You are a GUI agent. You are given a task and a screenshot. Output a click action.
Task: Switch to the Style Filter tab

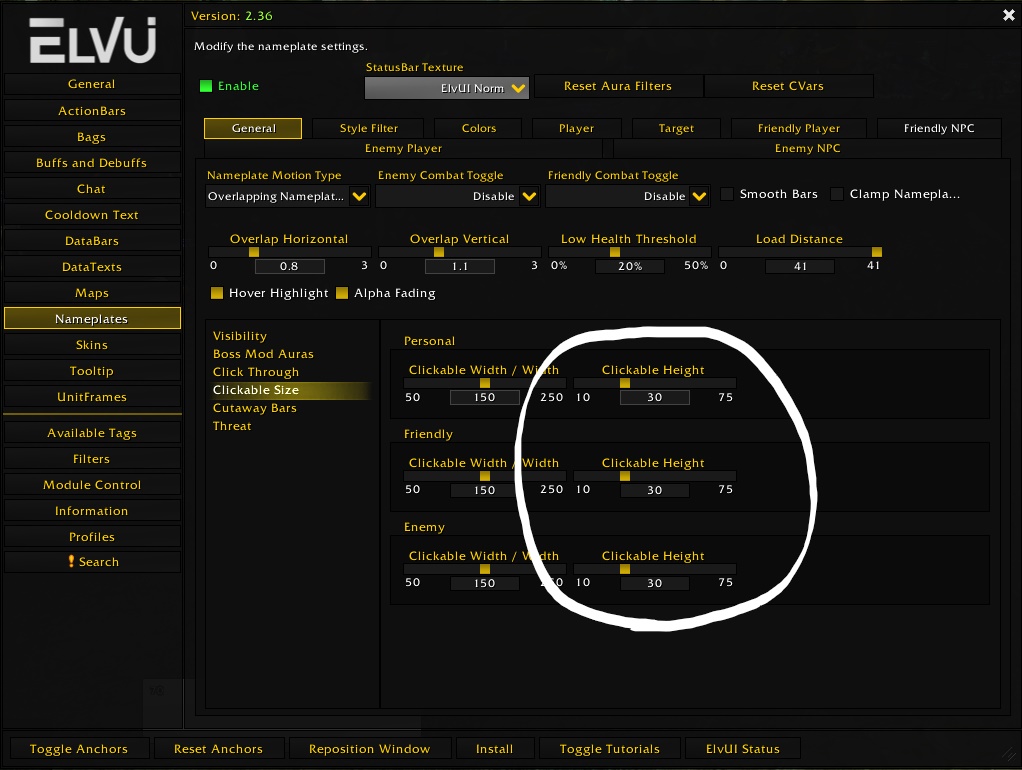tap(368, 128)
